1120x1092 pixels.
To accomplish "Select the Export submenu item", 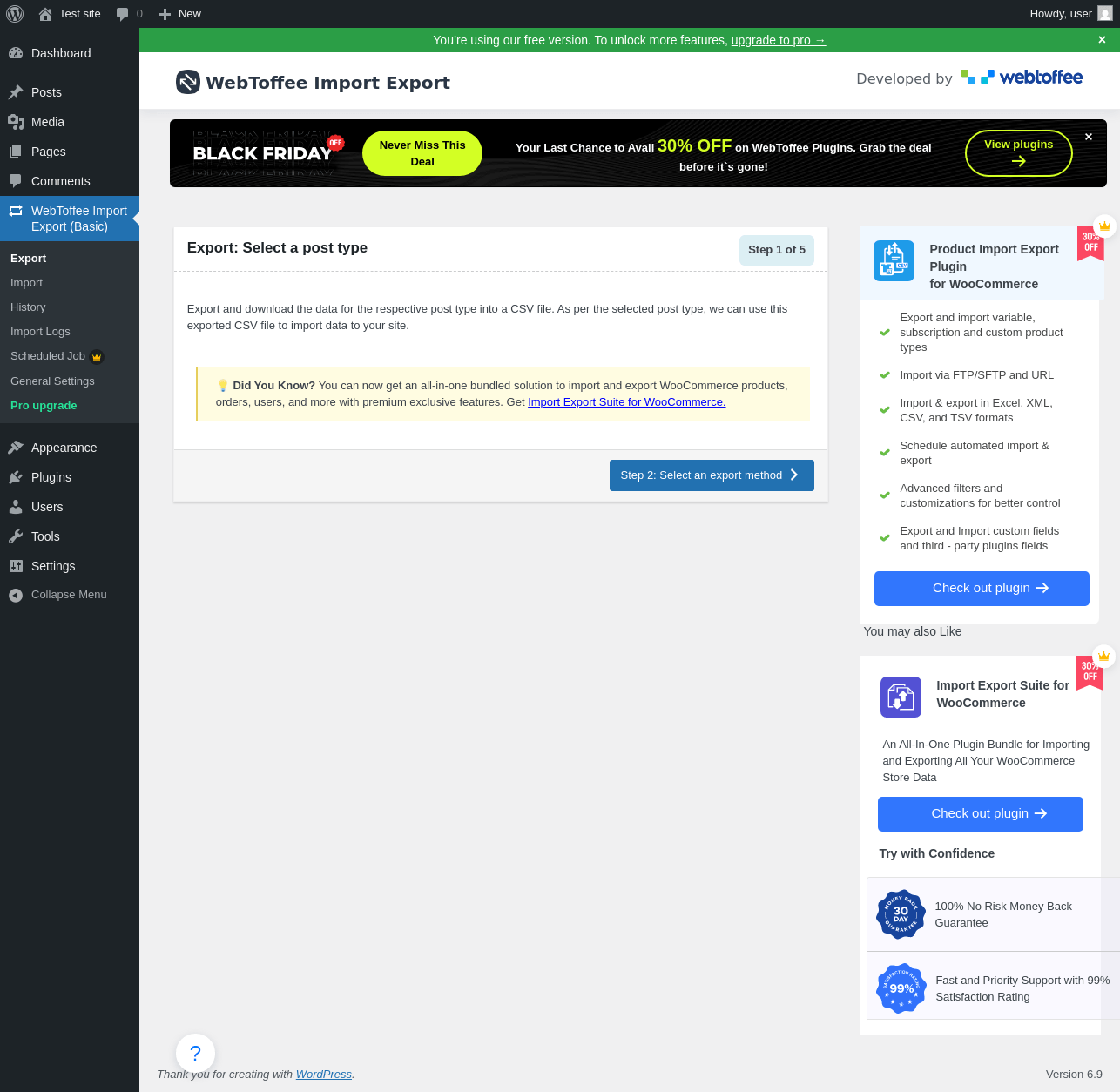I will [x=70, y=259].
